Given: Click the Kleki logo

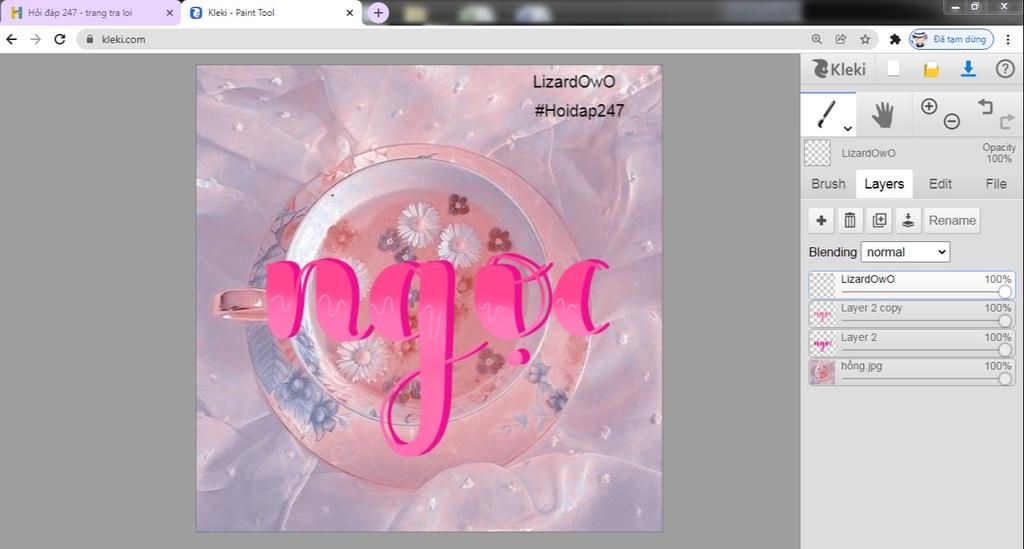Looking at the screenshot, I should pos(839,69).
